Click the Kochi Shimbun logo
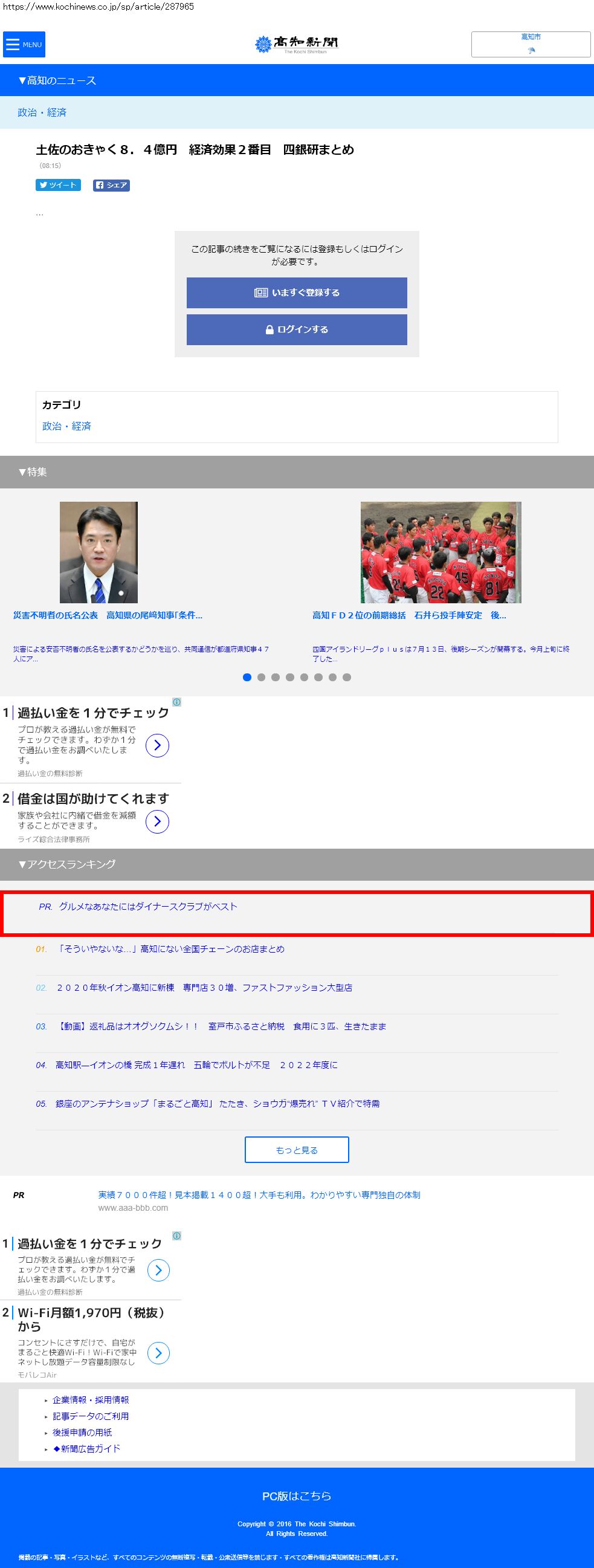The width and height of the screenshot is (594, 1568). click(x=296, y=44)
